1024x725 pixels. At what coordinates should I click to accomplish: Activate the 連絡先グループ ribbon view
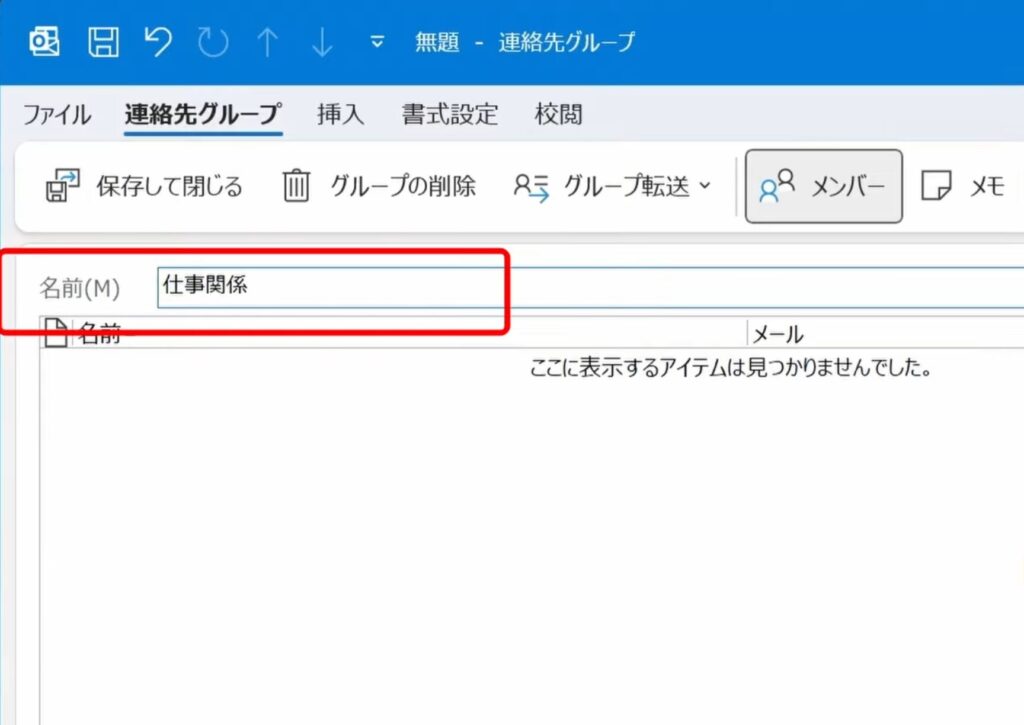pos(202,114)
